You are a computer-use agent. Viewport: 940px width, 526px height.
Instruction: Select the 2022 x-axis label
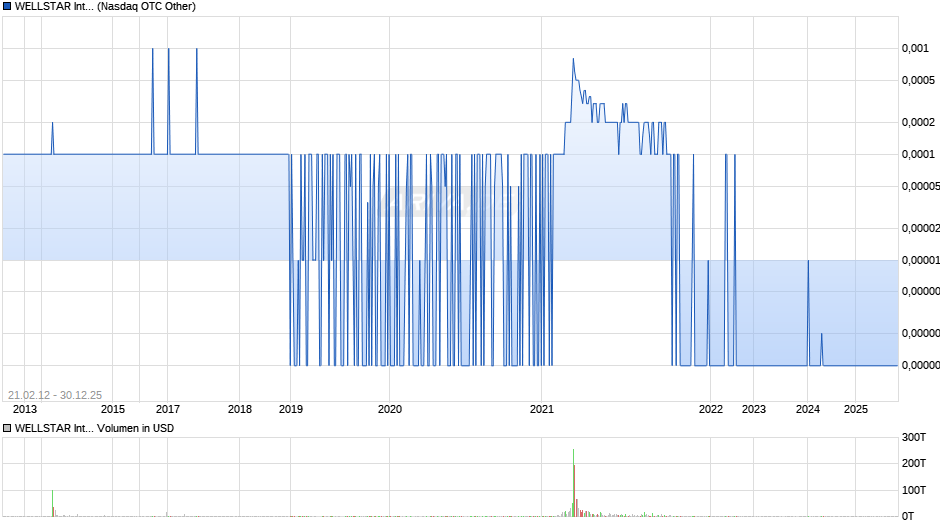point(711,409)
